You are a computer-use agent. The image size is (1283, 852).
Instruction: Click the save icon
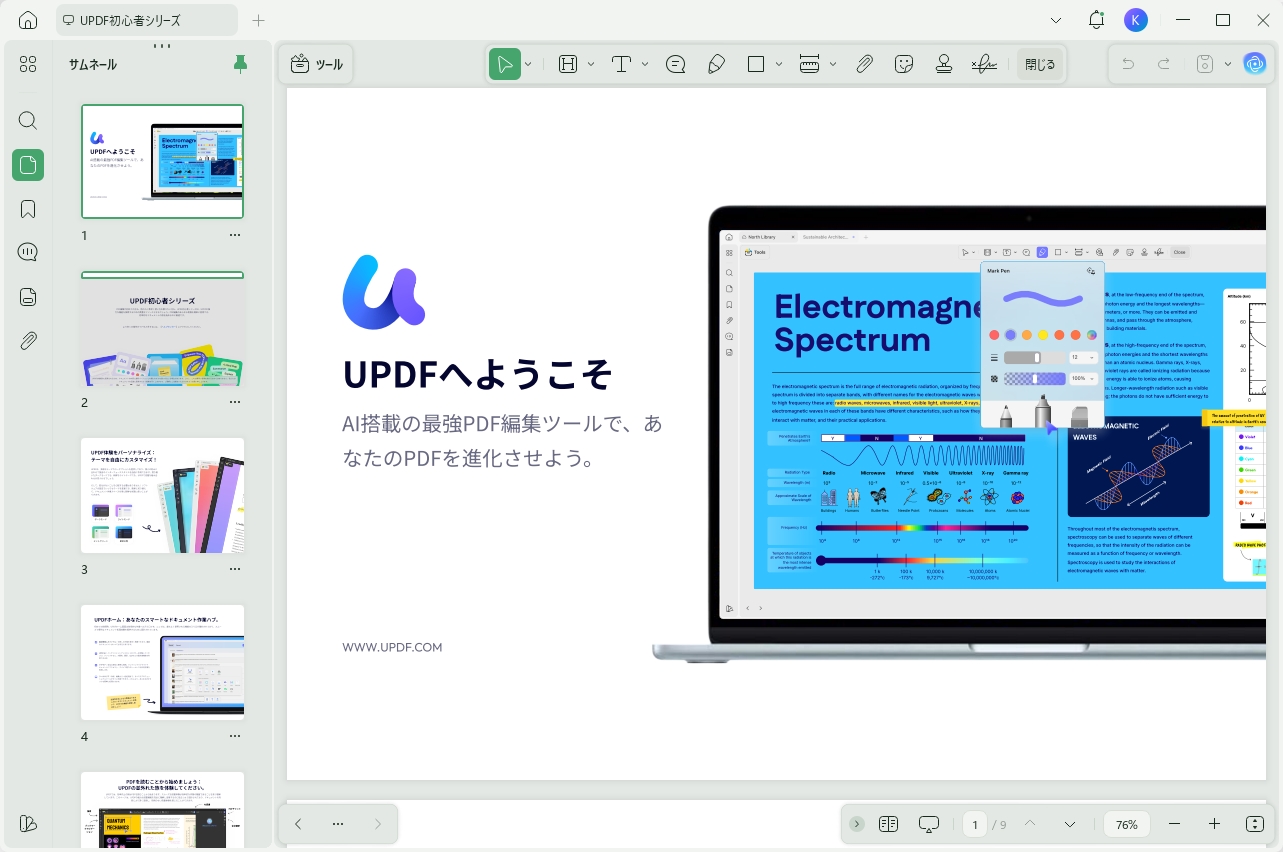1206,64
